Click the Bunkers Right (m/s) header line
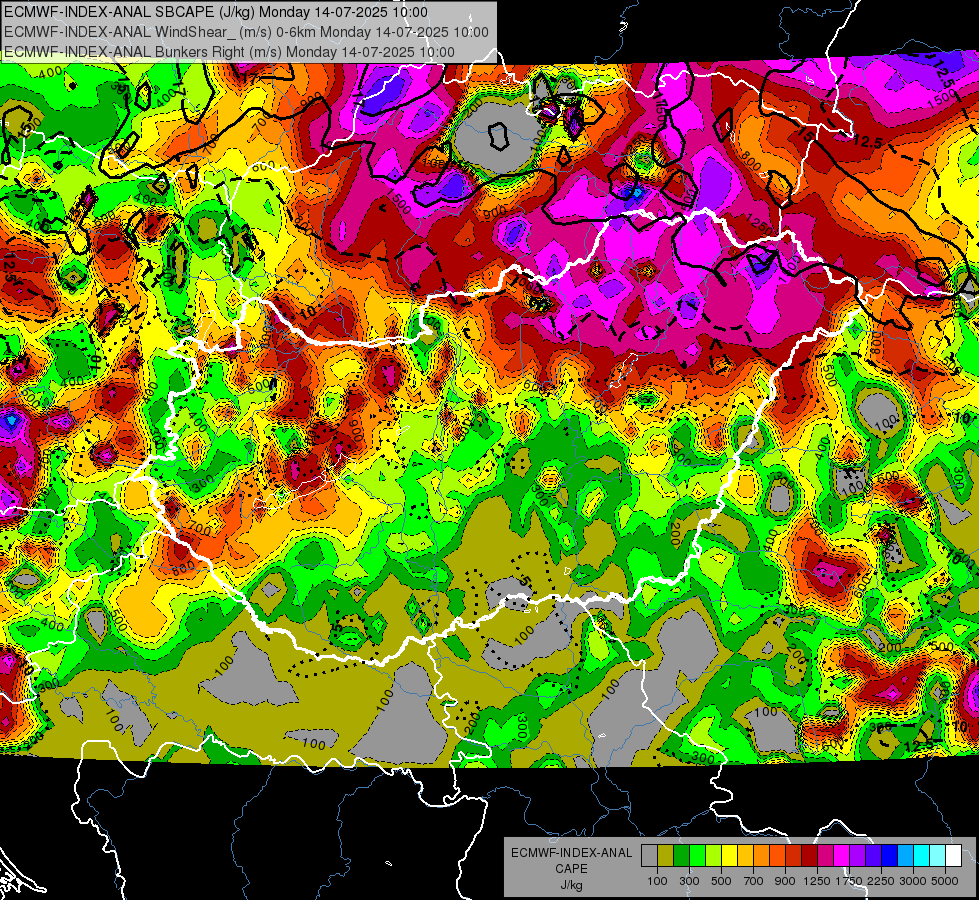 (229, 52)
